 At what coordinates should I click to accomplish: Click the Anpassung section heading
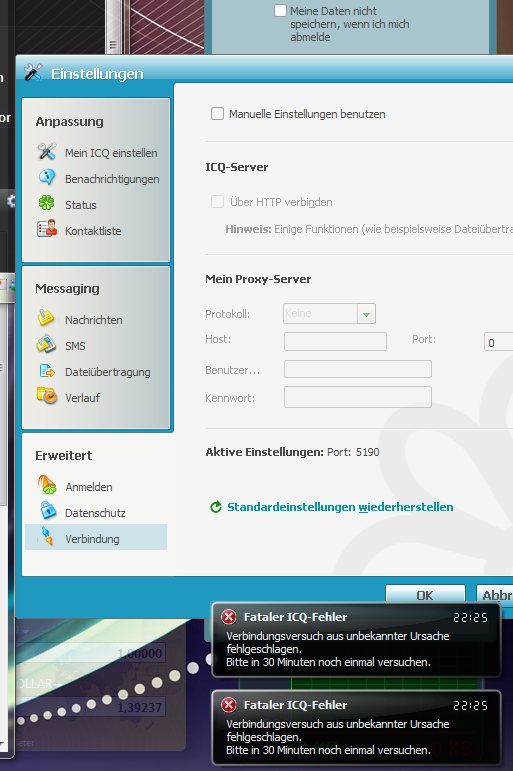coord(69,121)
